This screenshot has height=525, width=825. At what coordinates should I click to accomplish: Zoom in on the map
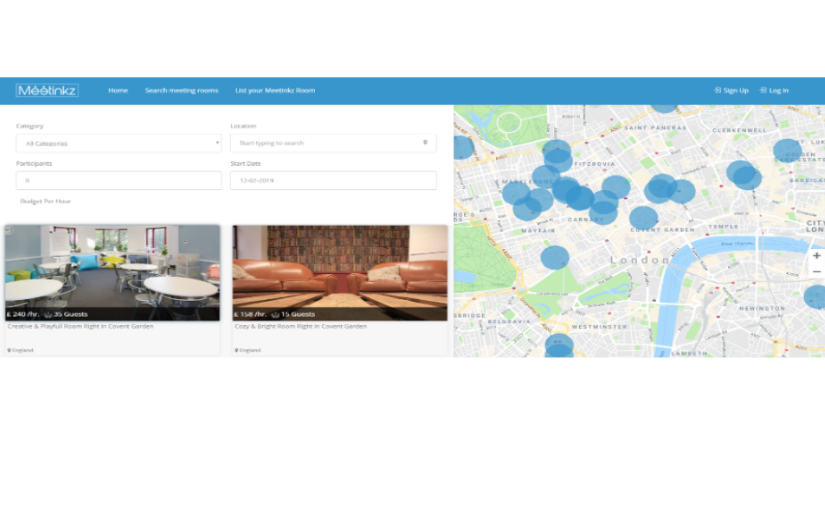pyautogui.click(x=816, y=256)
